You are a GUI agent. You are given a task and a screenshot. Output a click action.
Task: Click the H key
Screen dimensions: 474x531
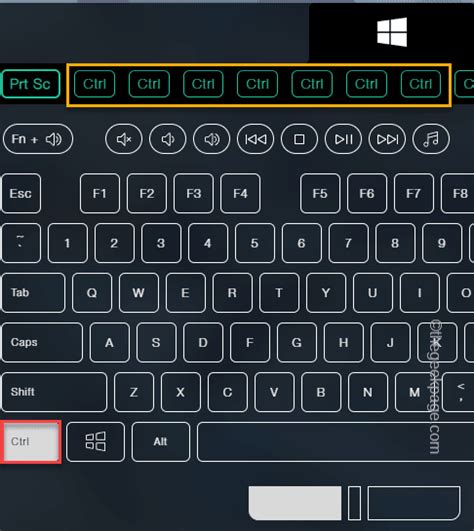click(344, 342)
